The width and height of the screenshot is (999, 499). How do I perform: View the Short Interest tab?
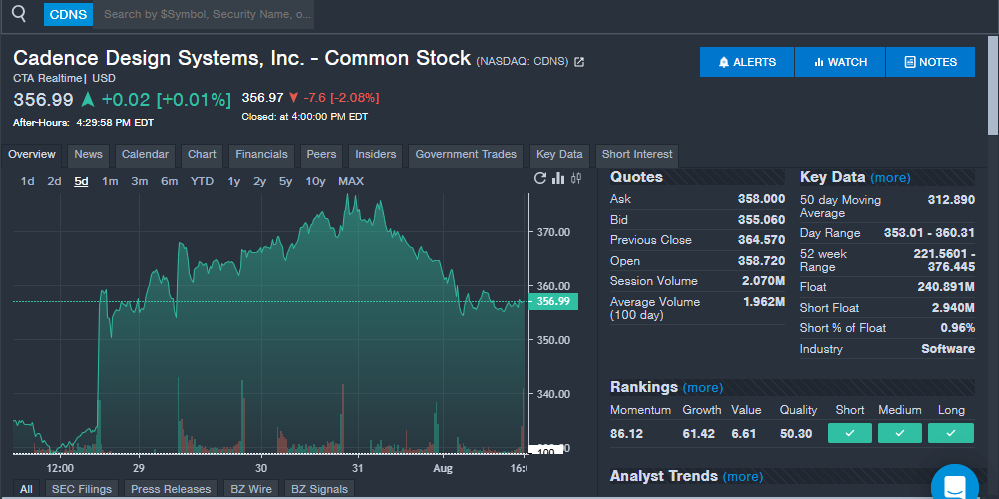click(637, 155)
